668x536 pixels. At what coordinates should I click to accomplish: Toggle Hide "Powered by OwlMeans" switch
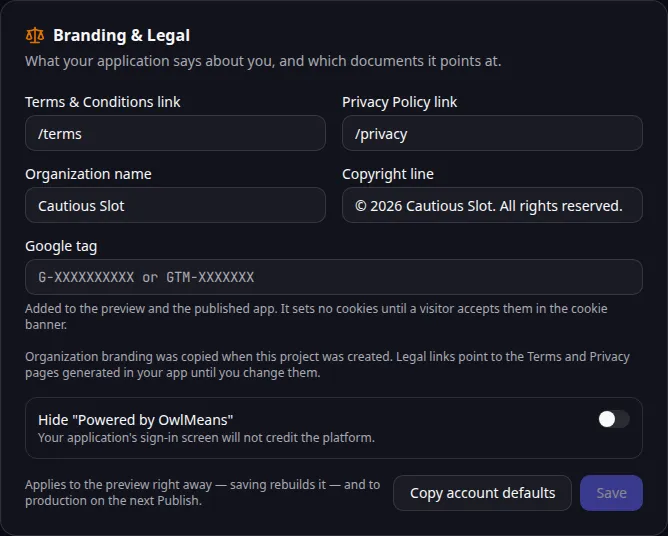point(613,419)
